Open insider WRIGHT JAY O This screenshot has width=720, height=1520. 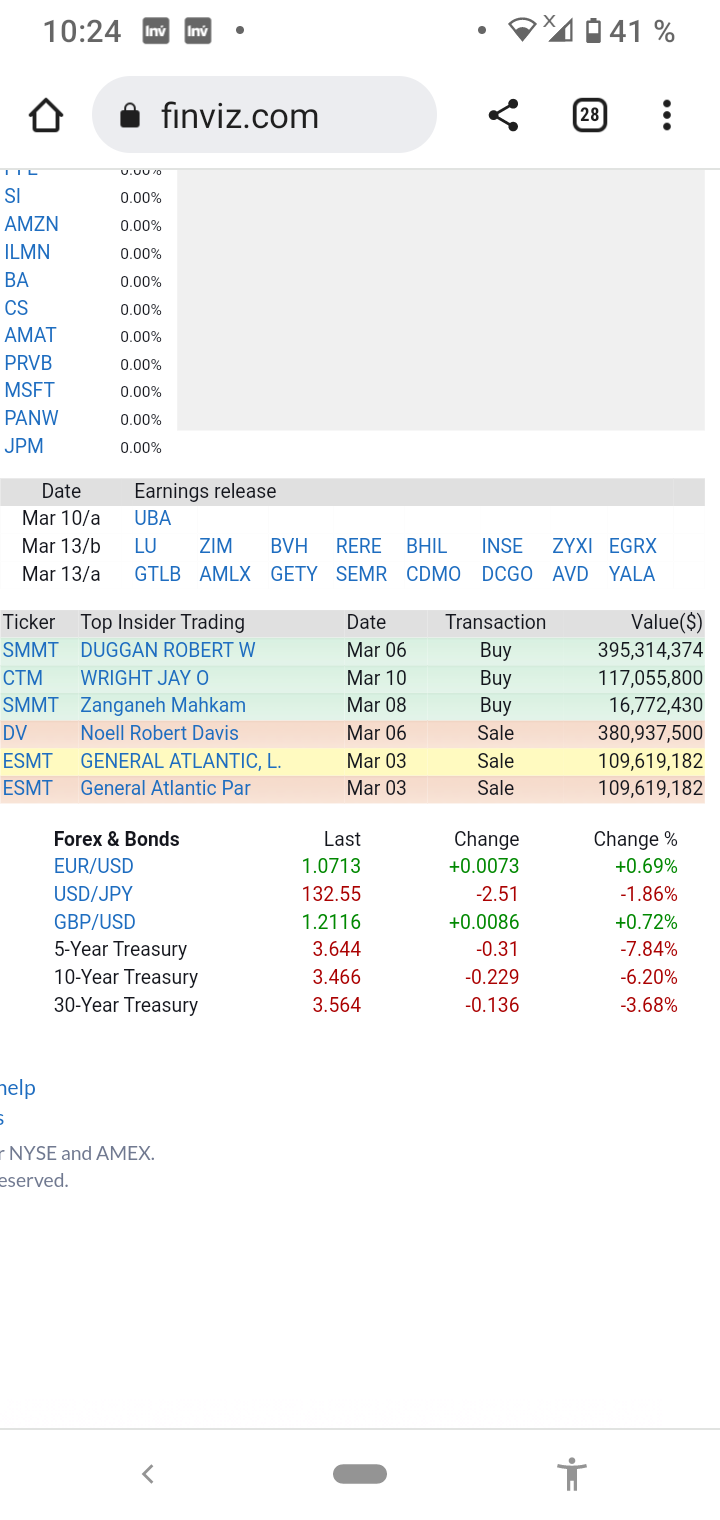pos(145,678)
